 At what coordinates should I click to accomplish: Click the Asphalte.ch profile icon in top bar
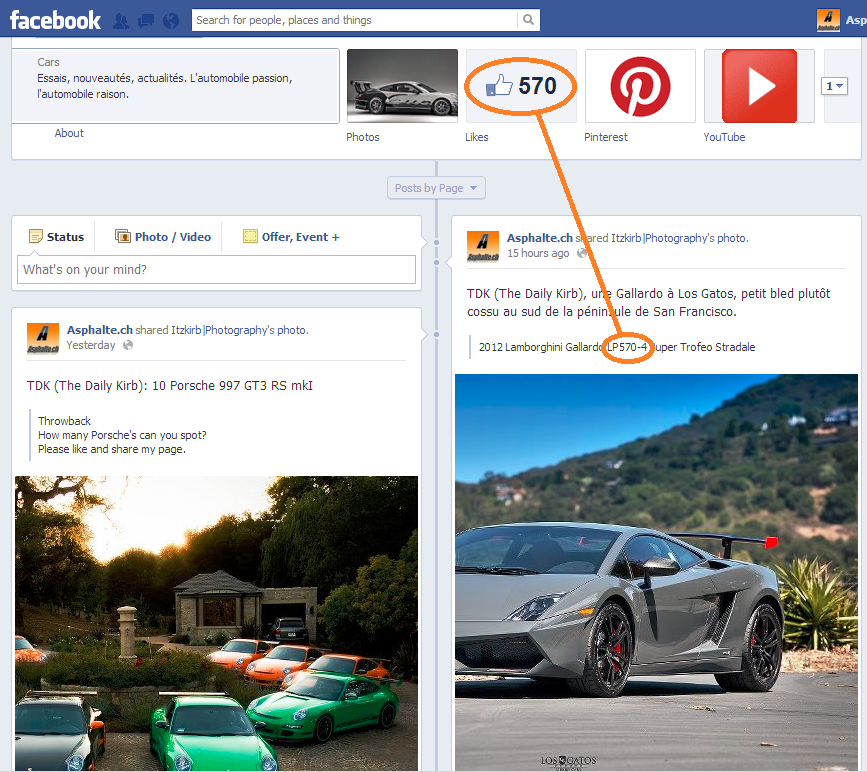click(828, 20)
